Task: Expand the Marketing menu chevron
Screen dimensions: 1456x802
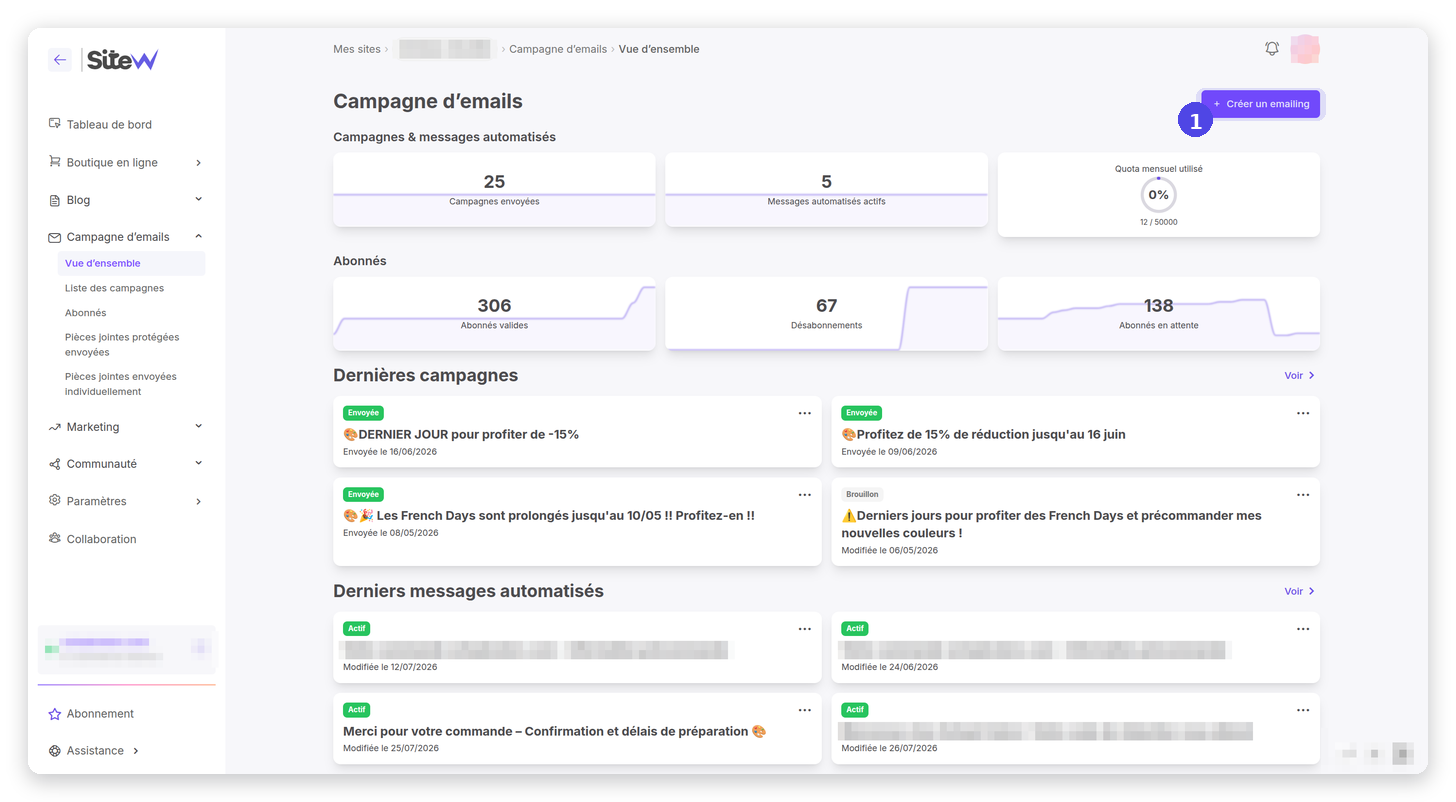Action: coord(198,426)
